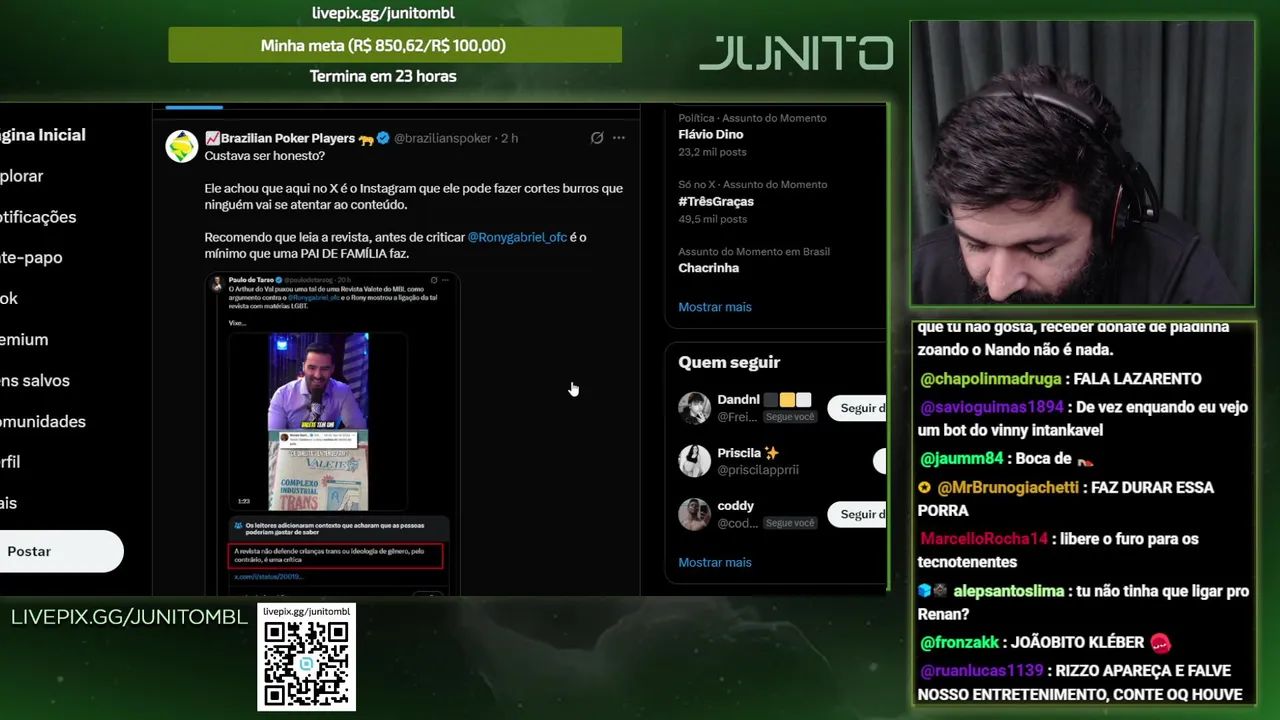This screenshot has width=1280, height=720.
Task: Click Quem seguir heading
Action: point(729,362)
